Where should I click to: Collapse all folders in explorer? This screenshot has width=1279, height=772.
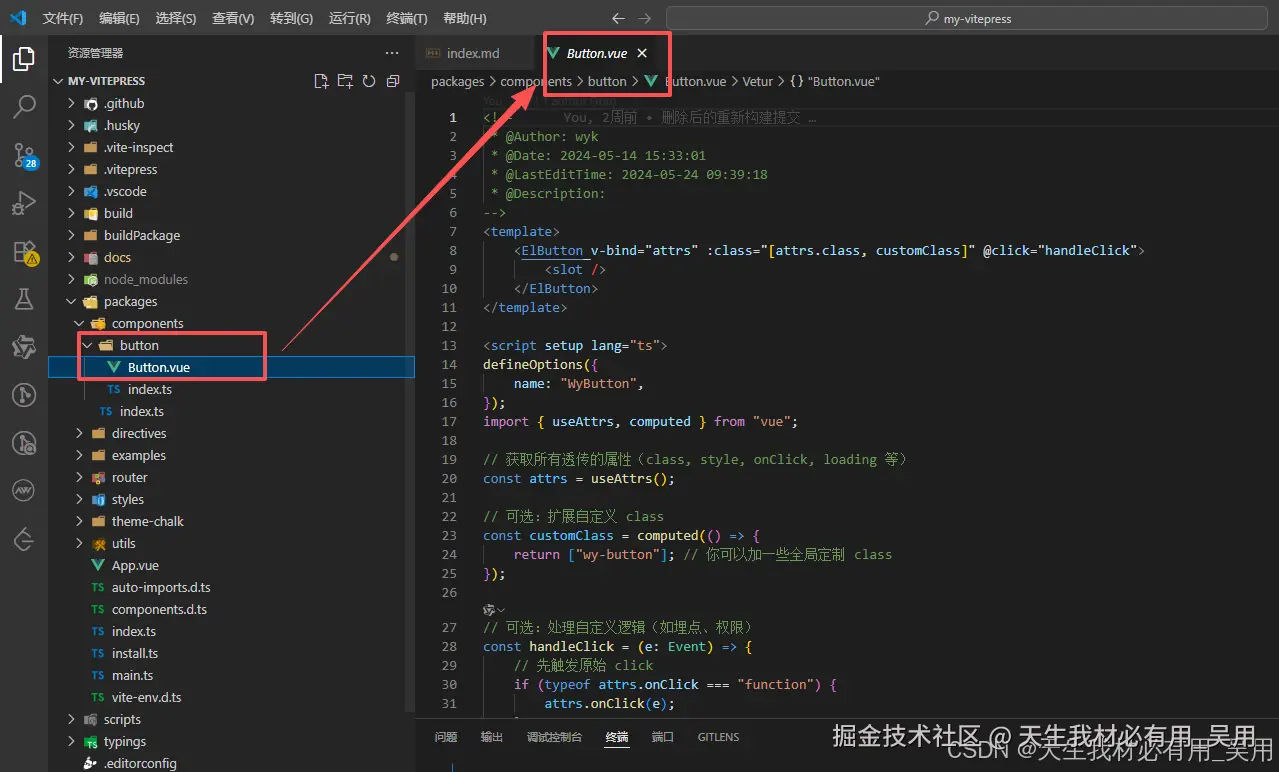[393, 81]
